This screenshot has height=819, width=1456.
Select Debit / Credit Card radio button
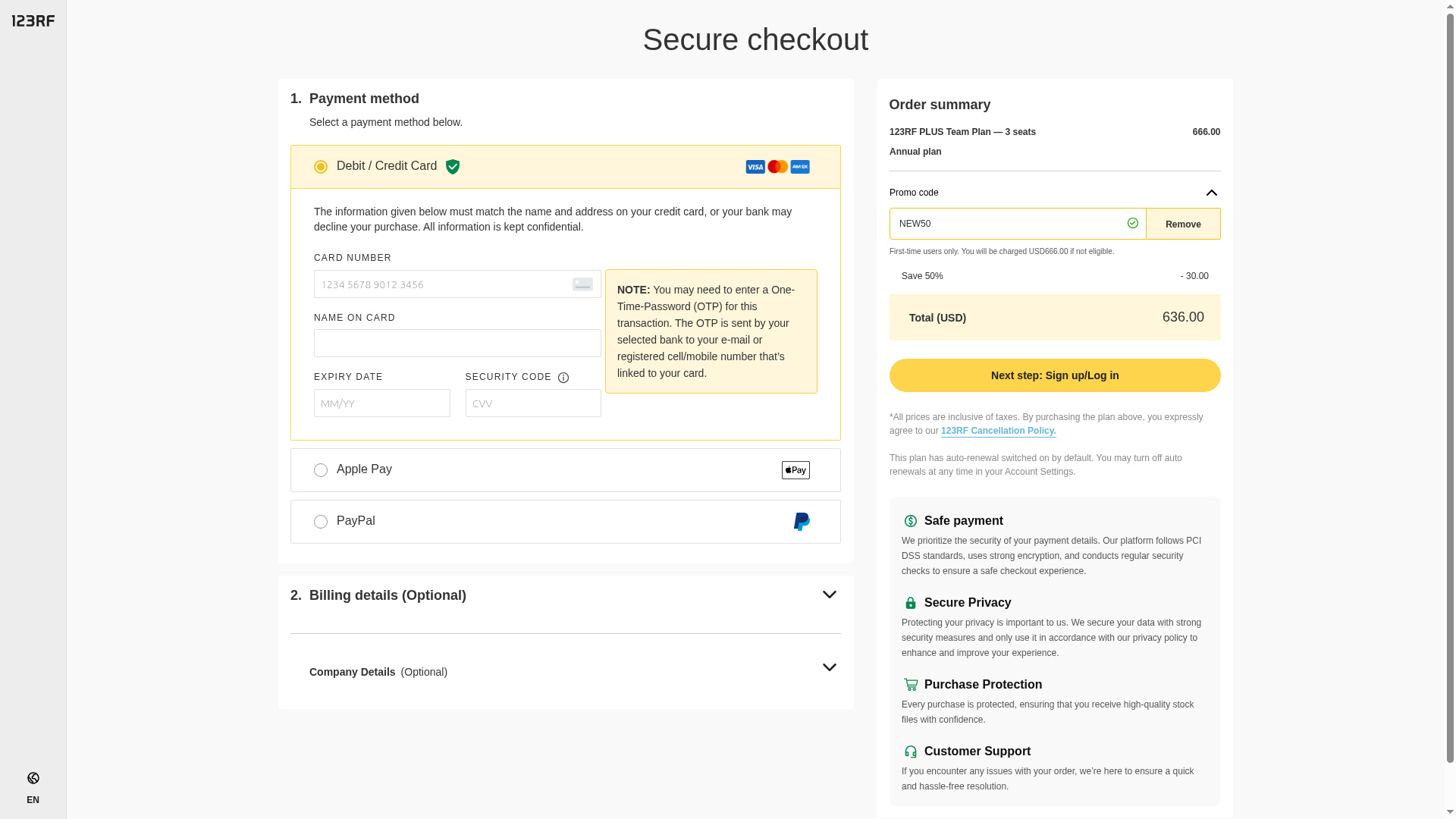coord(321,167)
